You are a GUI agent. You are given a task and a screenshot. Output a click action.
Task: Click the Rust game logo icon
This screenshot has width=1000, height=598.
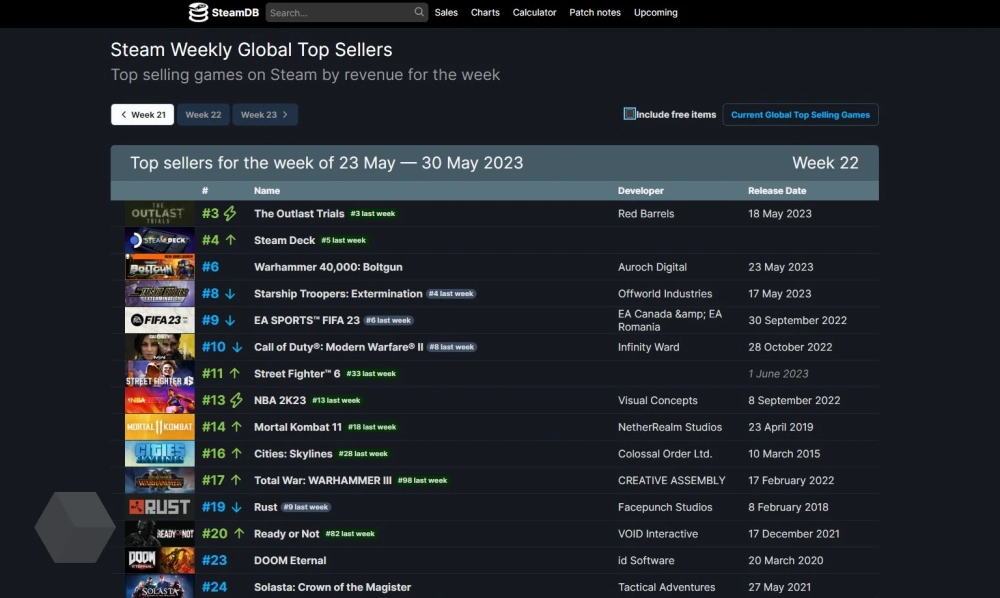tap(159, 507)
